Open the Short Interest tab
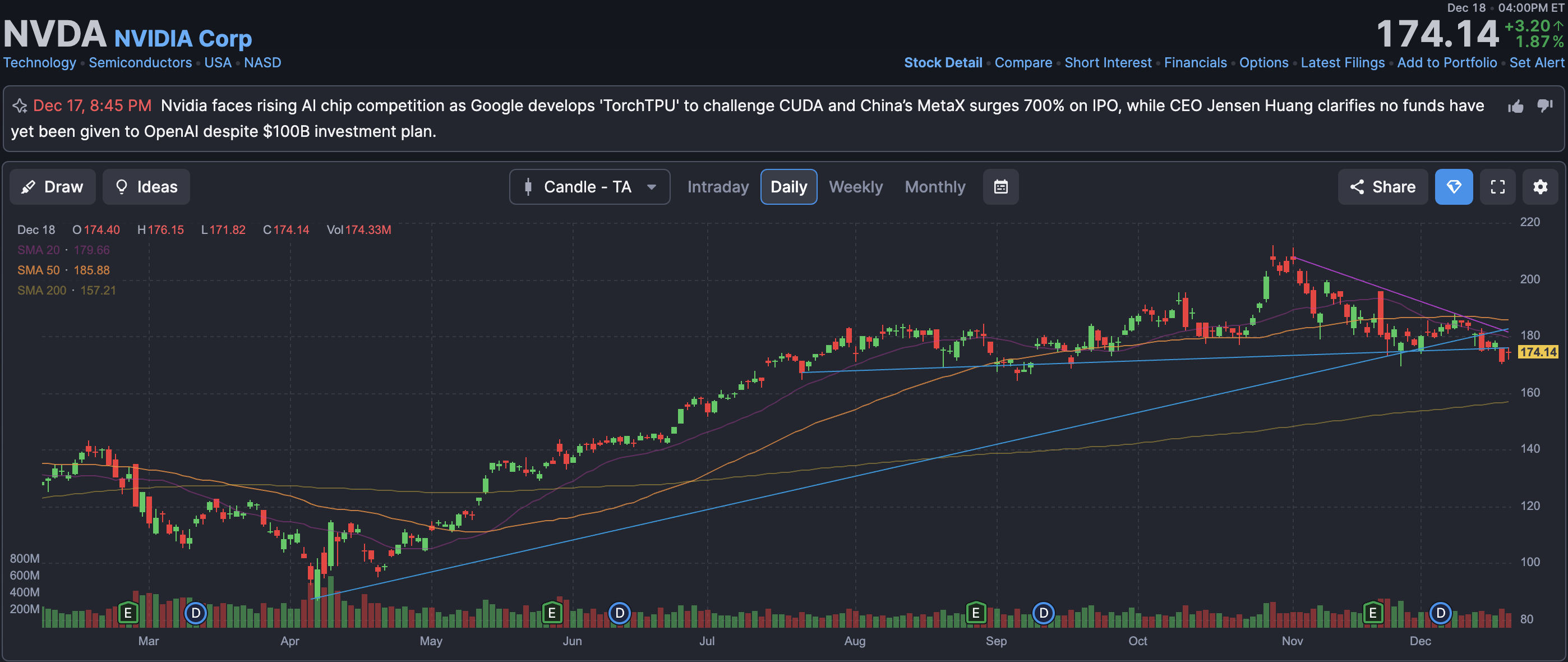1568x662 pixels. pyautogui.click(x=1108, y=63)
